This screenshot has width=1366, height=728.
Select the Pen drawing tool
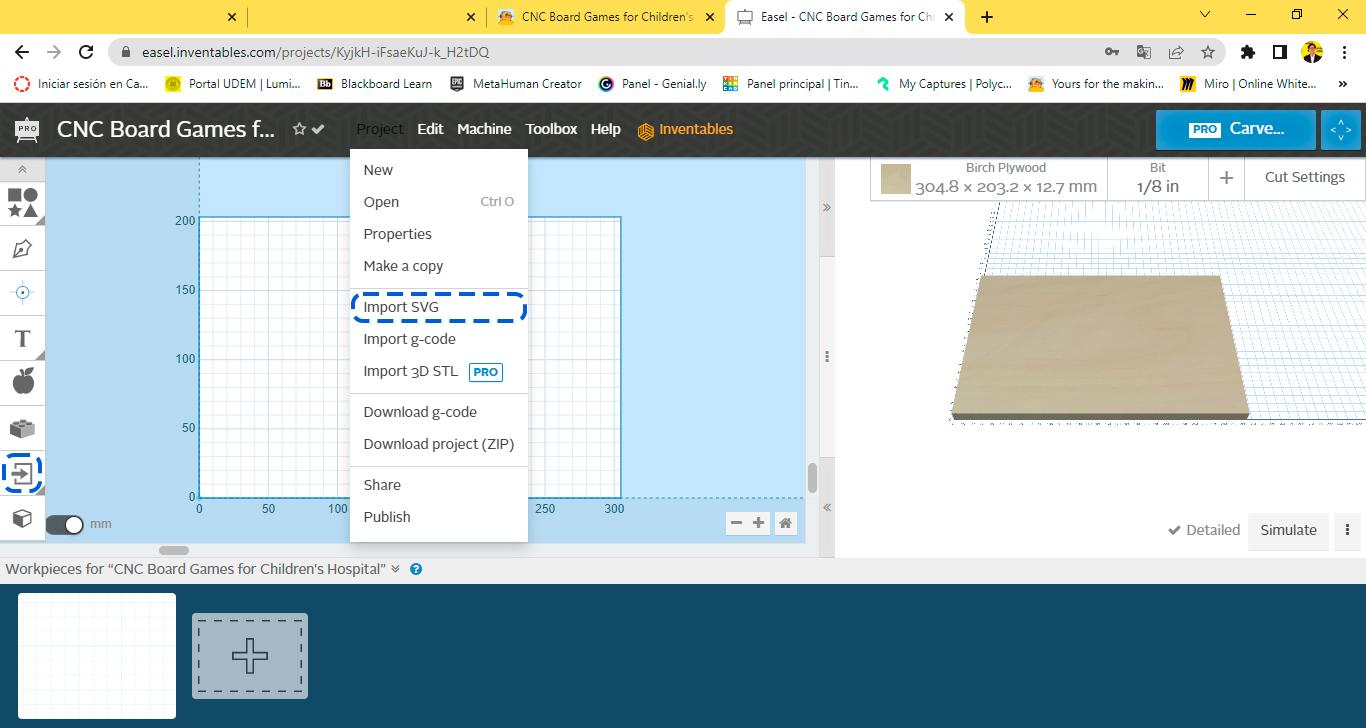tap(22, 248)
